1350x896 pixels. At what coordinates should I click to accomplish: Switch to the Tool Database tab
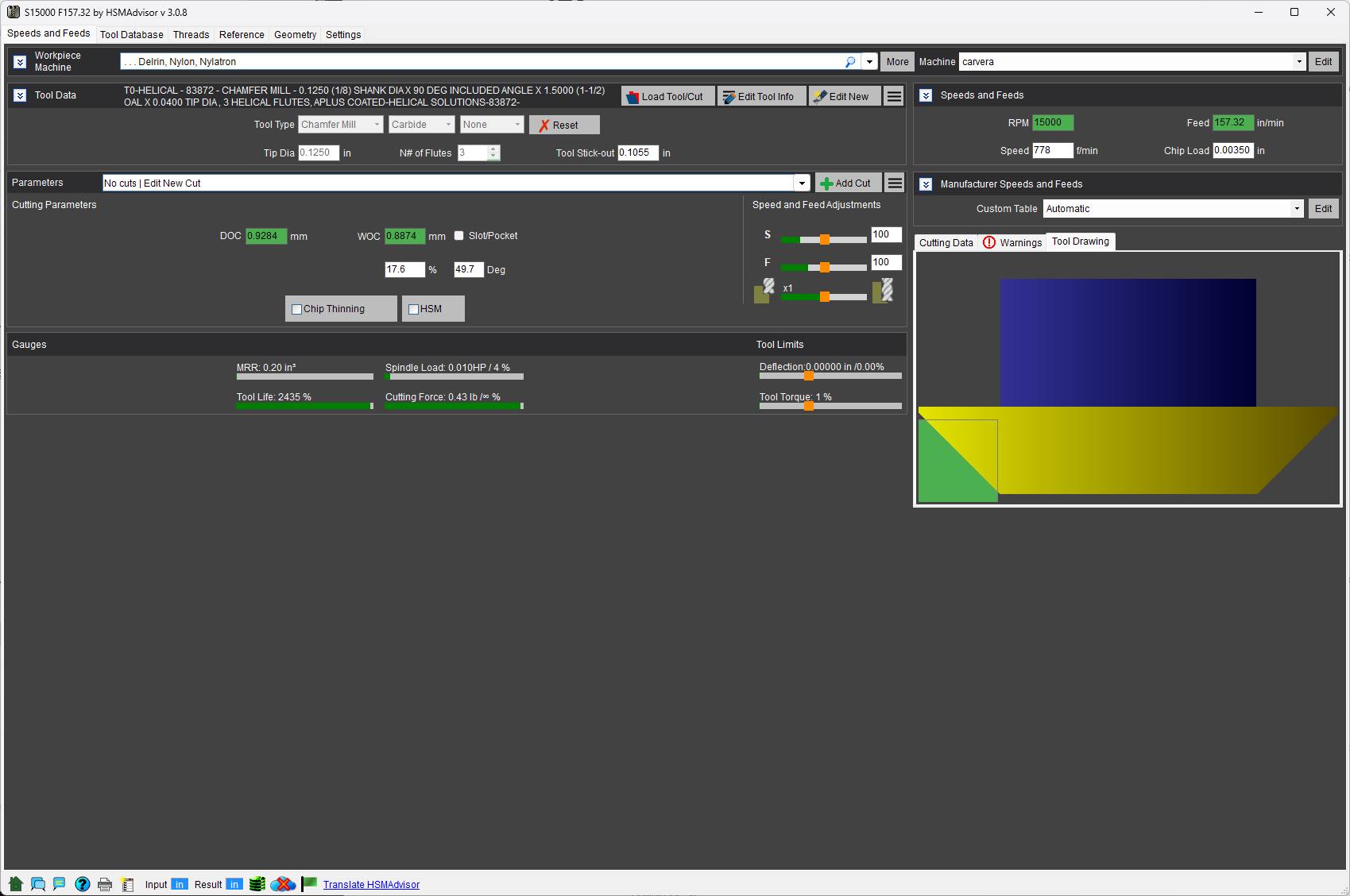pyautogui.click(x=132, y=35)
